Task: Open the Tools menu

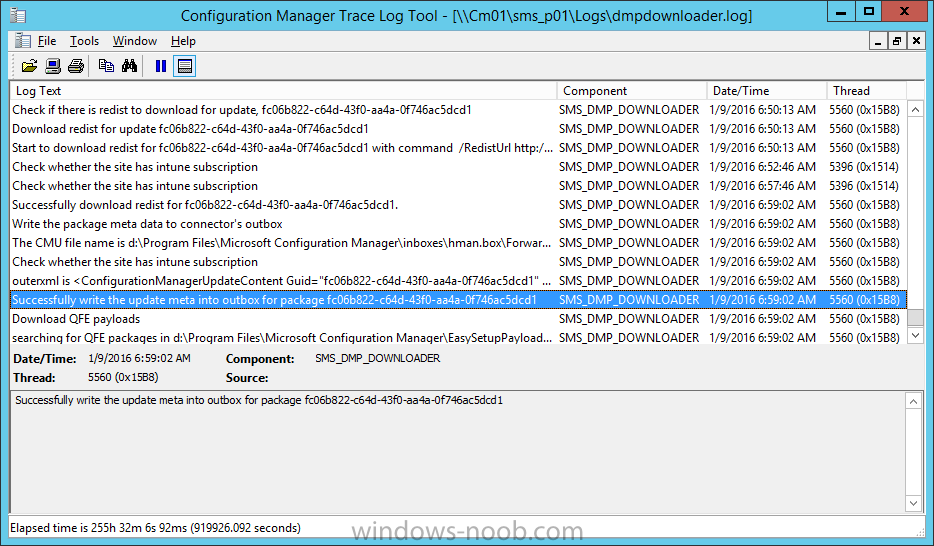Action: click(x=84, y=41)
